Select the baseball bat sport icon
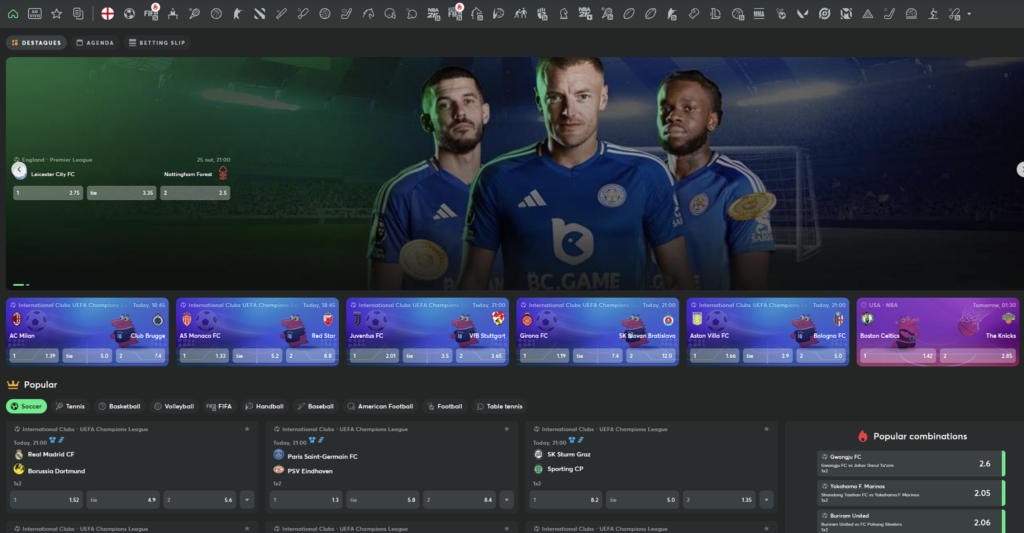 click(281, 14)
